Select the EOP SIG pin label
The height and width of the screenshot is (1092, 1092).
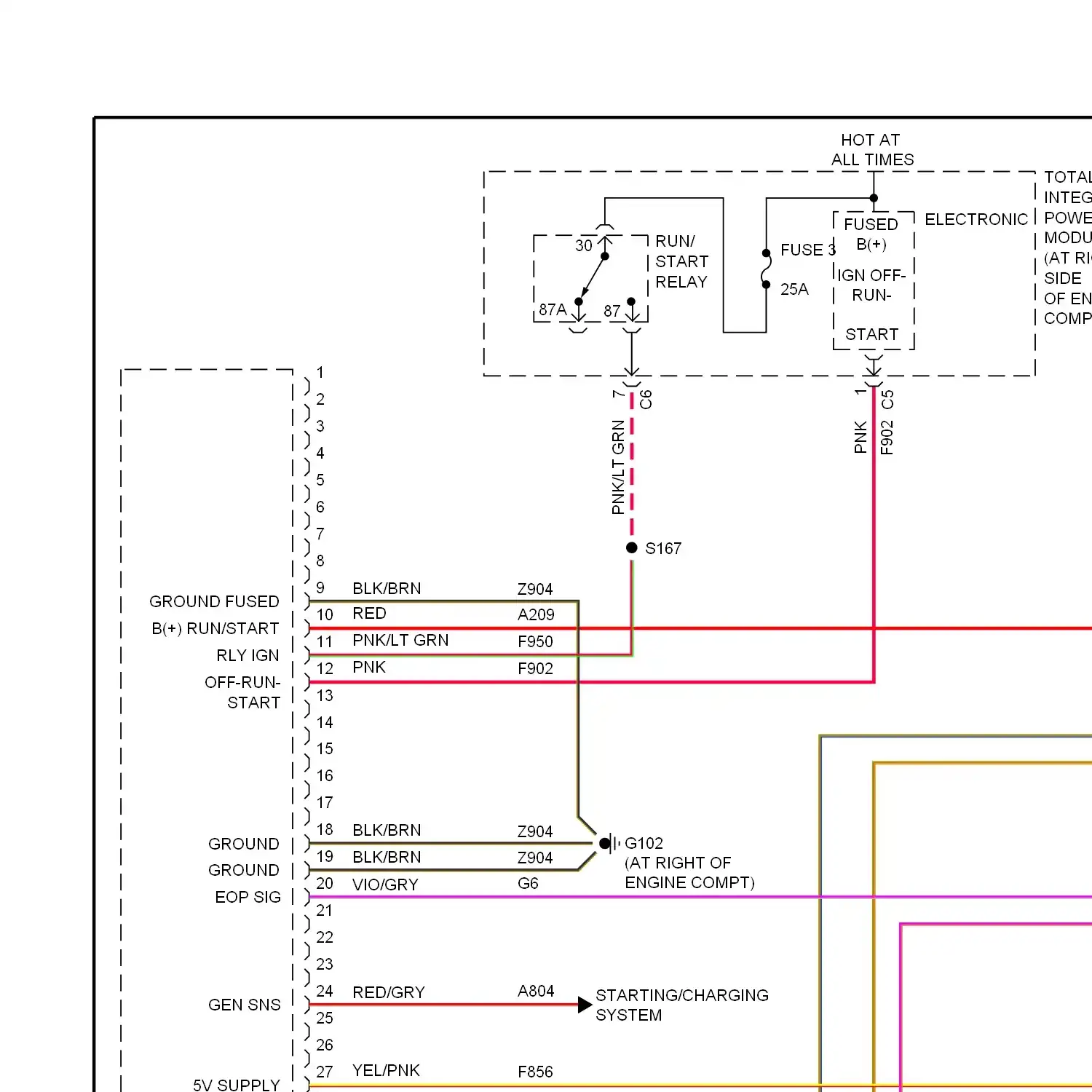coord(248,897)
